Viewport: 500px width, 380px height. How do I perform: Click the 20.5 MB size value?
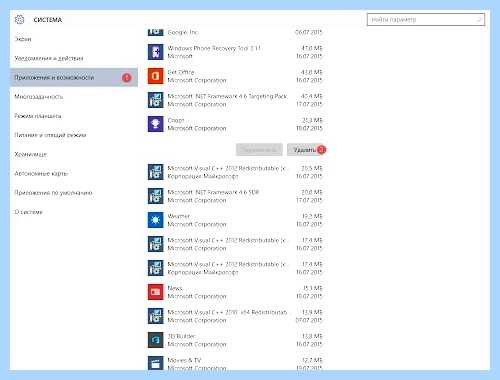(x=312, y=168)
